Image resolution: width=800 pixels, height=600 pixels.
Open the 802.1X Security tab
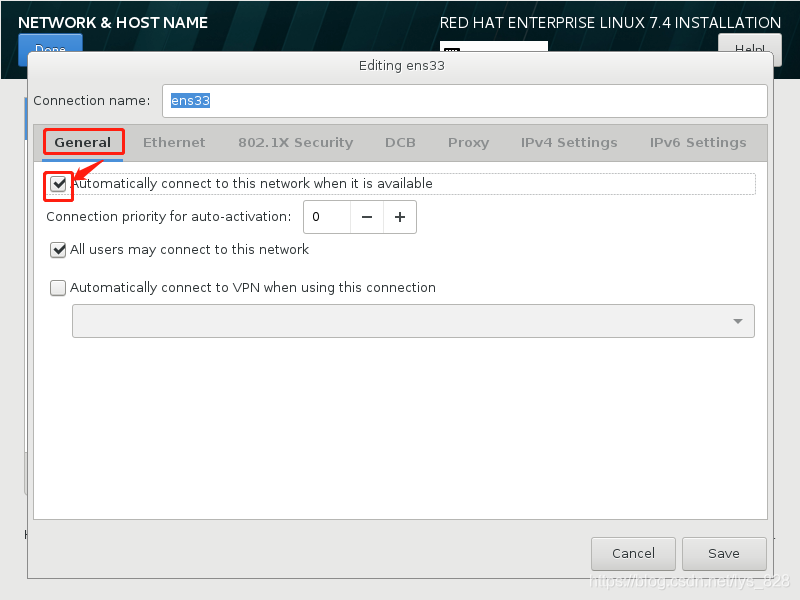coord(295,142)
